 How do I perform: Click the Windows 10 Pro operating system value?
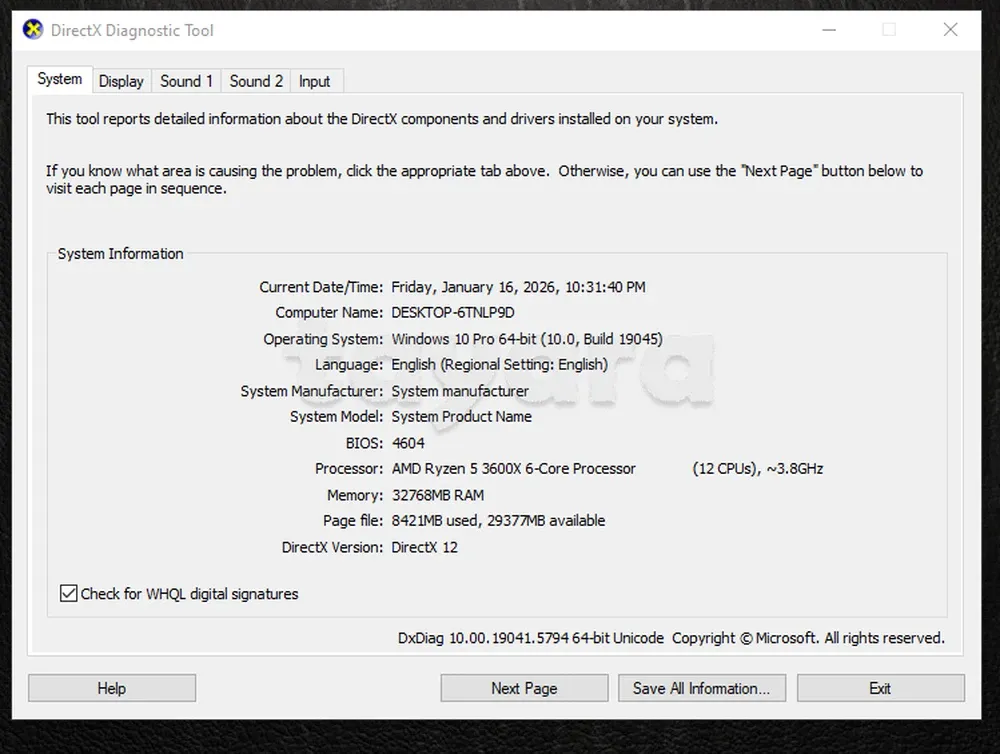(x=526, y=339)
